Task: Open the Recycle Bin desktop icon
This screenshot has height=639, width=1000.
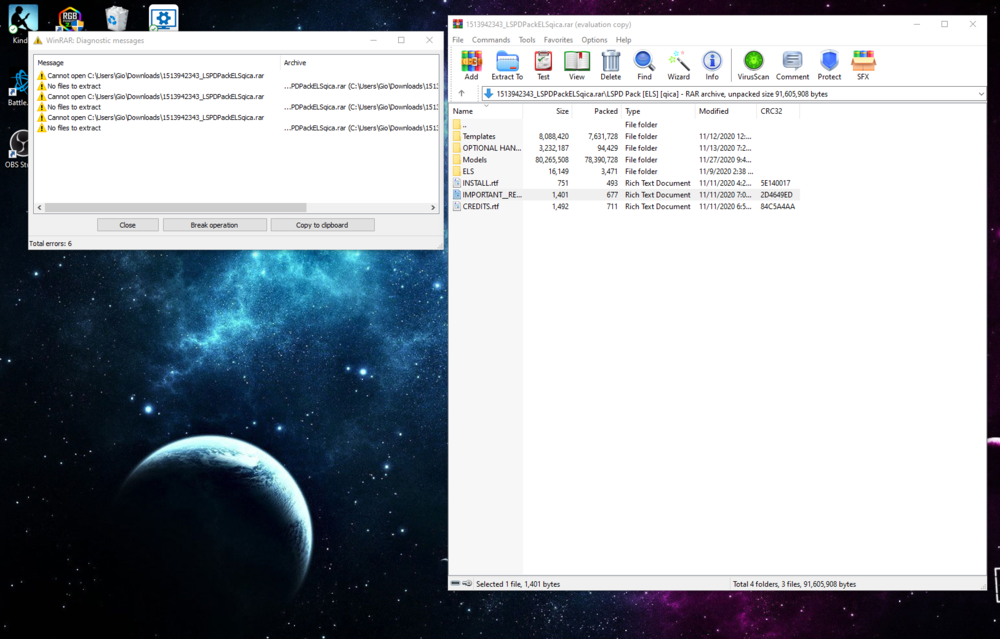Action: pos(117,18)
